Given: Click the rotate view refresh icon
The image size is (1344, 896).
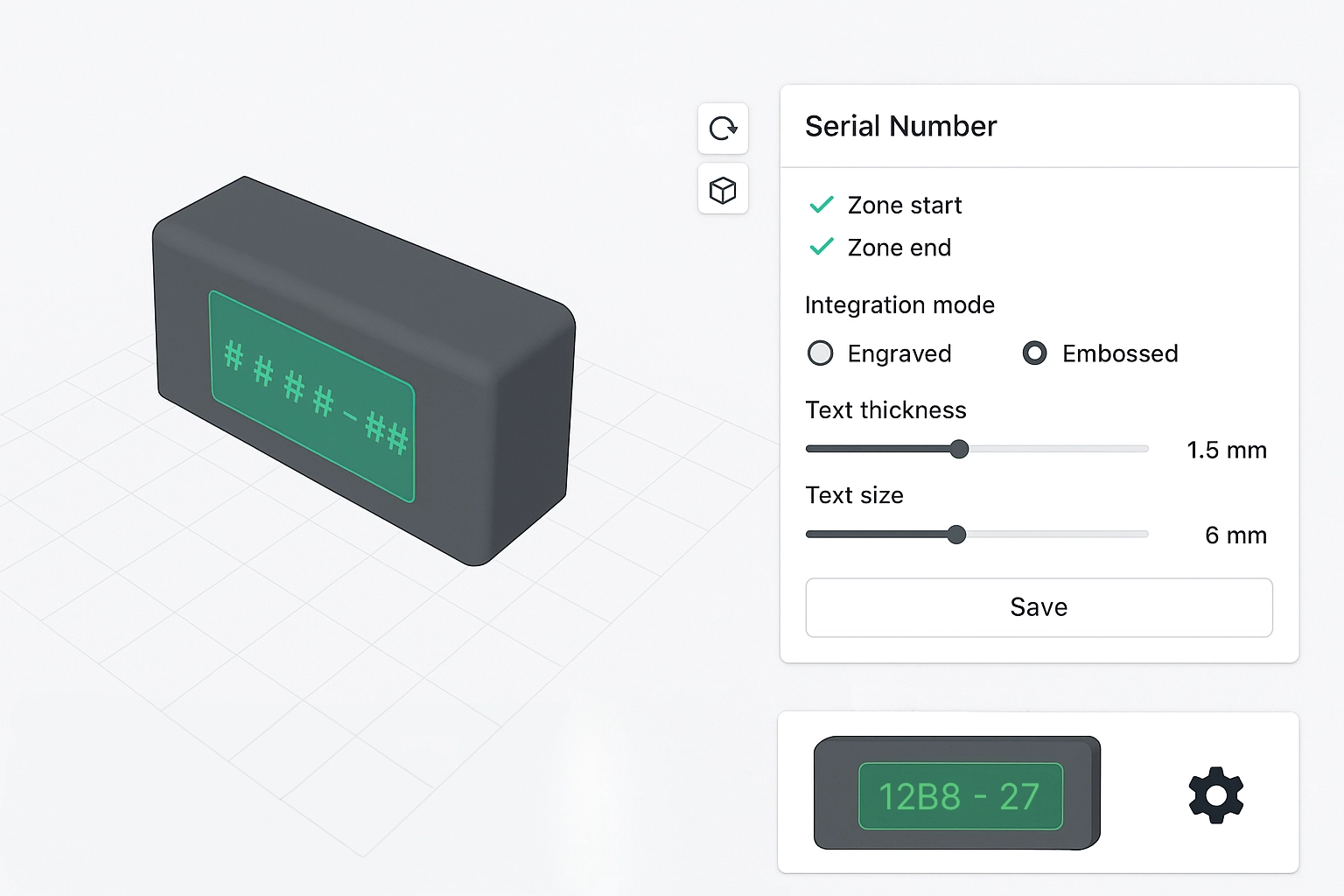Looking at the screenshot, I should [x=723, y=129].
